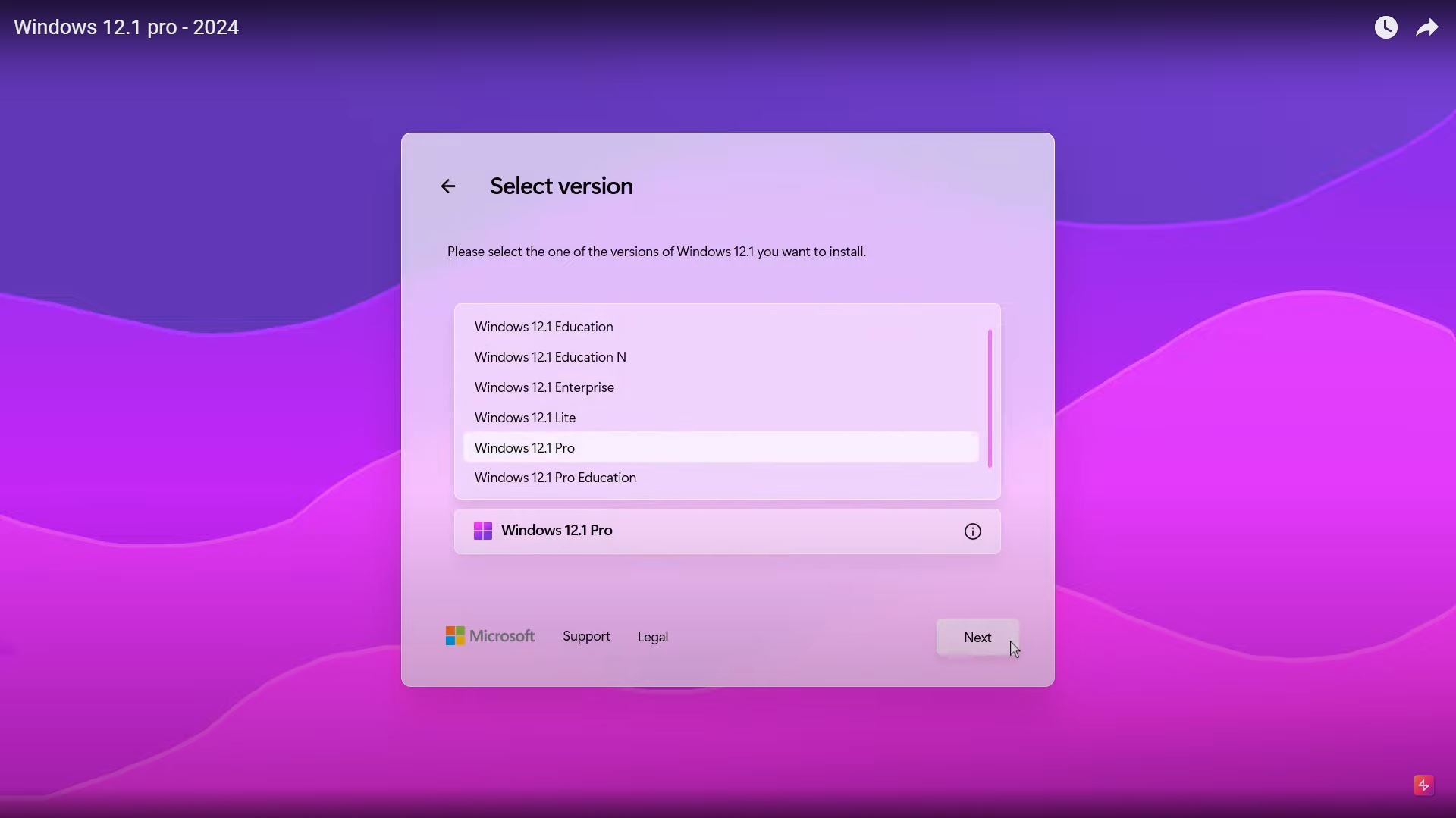The image size is (1456, 818).
Task: Select Windows 12.1 Pro Education from the list
Action: [555, 478]
